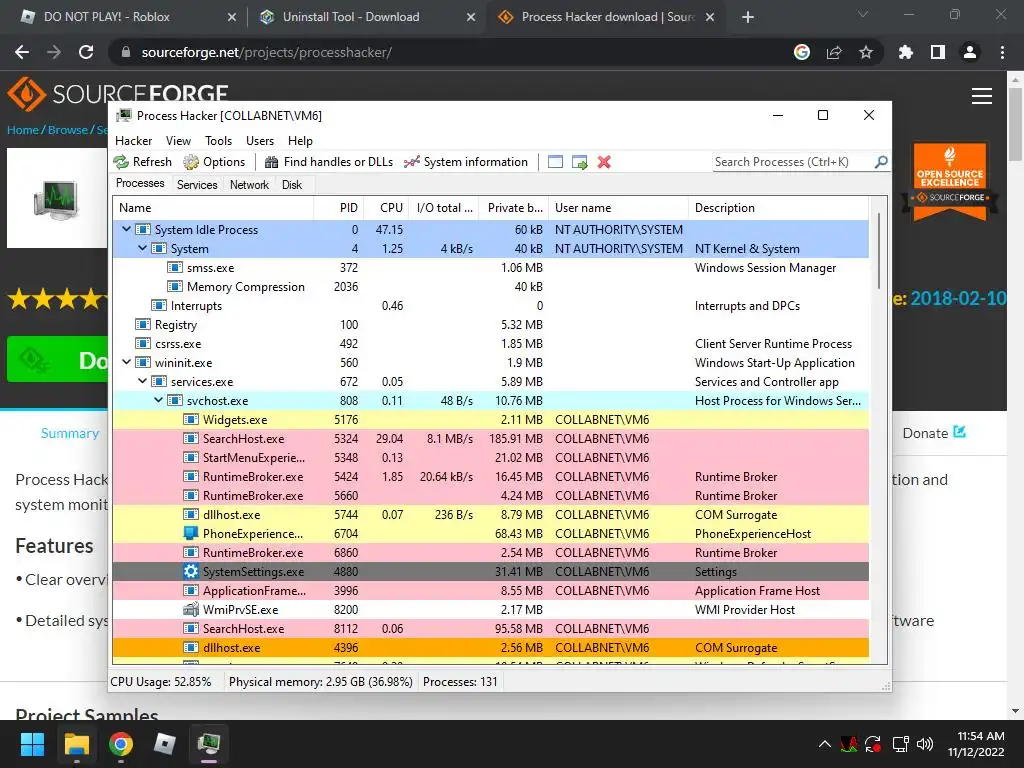Viewport: 1024px width, 768px height.
Task: Sort by PID column header
Action: tap(339, 208)
